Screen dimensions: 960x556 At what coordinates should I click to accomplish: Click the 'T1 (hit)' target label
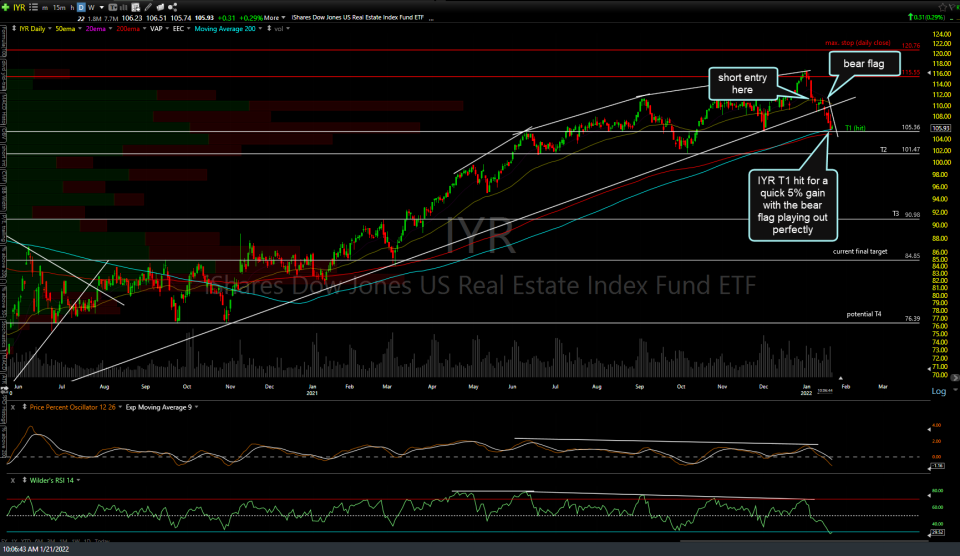pos(855,128)
